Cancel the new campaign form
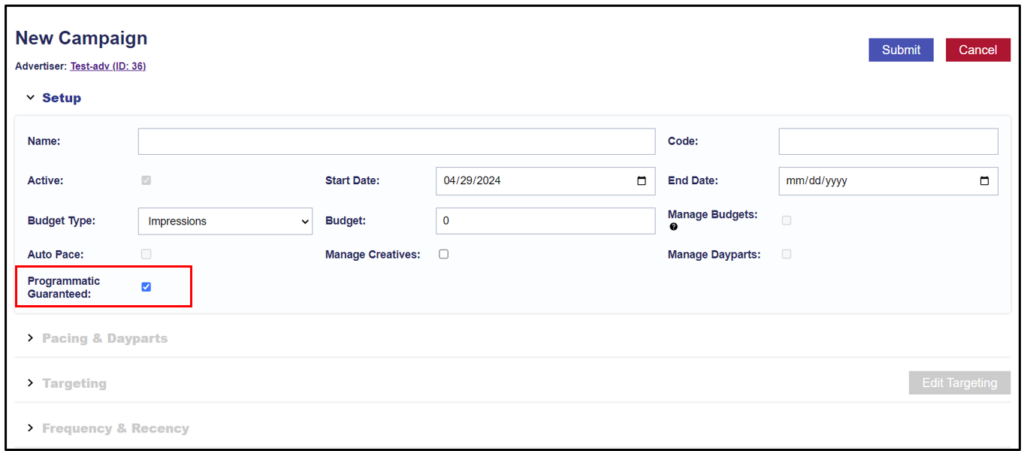The image size is (1024, 451). tap(978, 50)
